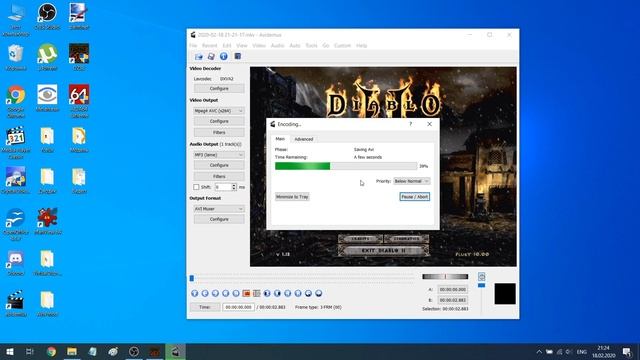Screen dimensions: 640x360
Task: Click the vertical volume slider handle
Action: [482, 285]
